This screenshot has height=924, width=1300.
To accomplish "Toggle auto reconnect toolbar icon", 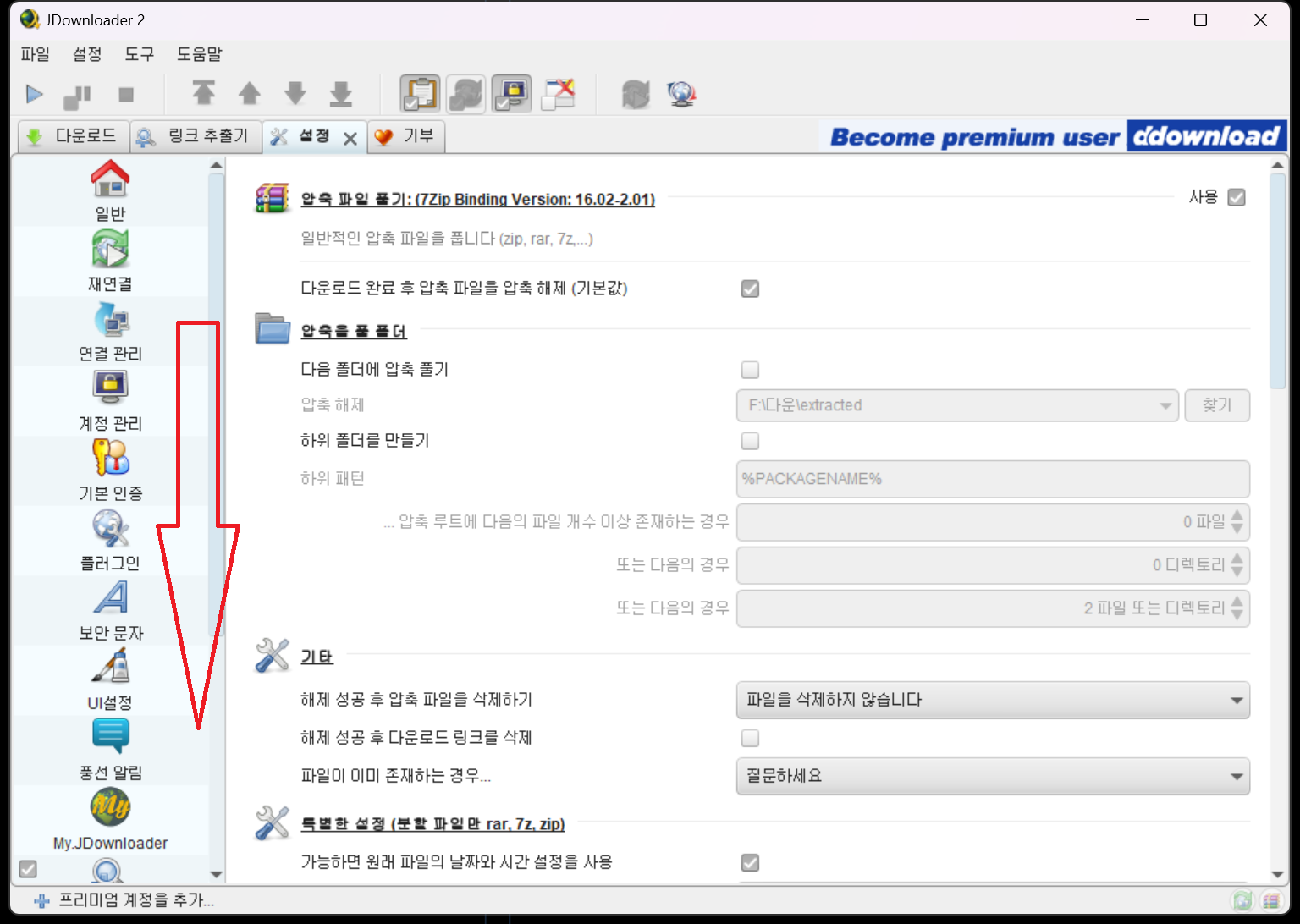I will pos(465,94).
